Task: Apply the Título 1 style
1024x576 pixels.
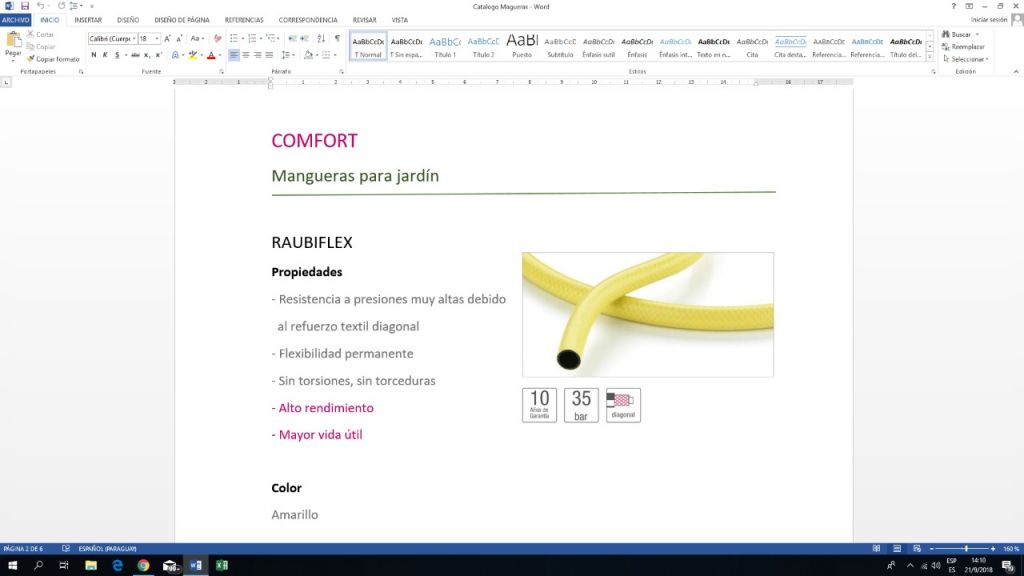Action: tap(445, 46)
